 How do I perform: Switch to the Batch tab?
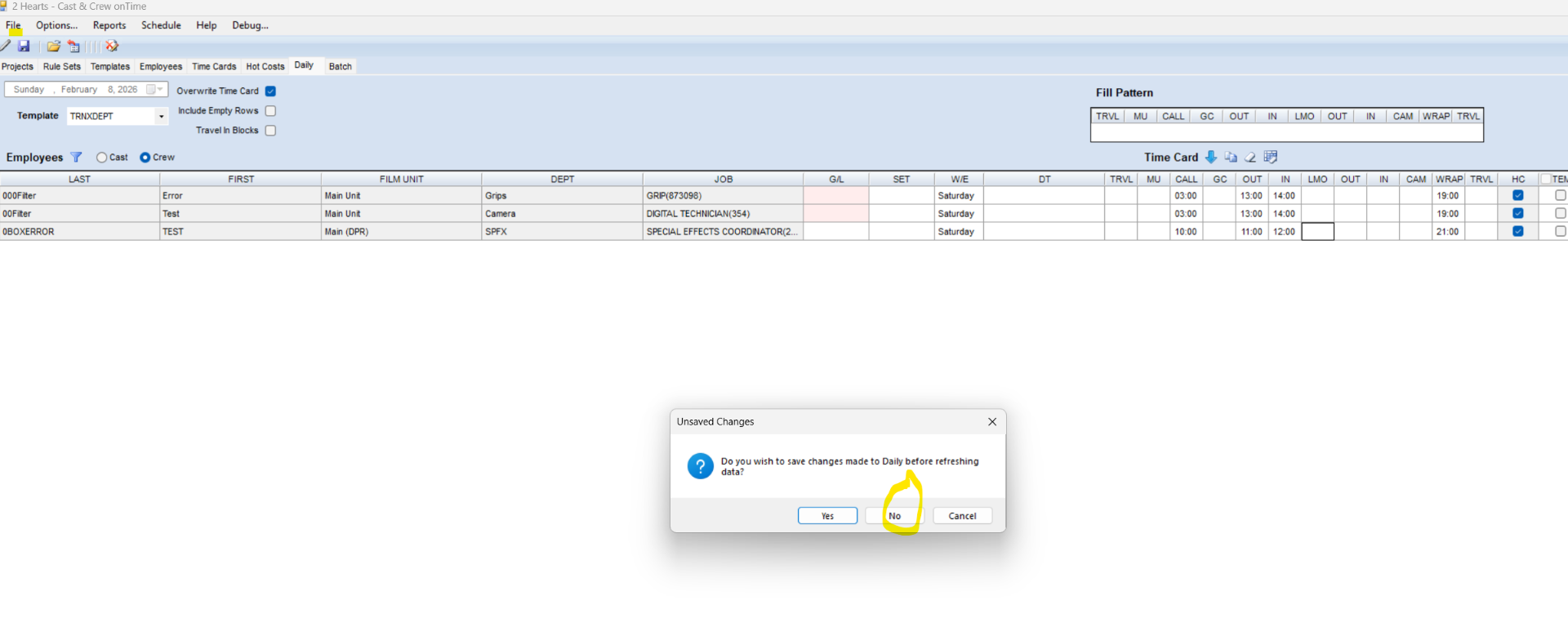341,67
